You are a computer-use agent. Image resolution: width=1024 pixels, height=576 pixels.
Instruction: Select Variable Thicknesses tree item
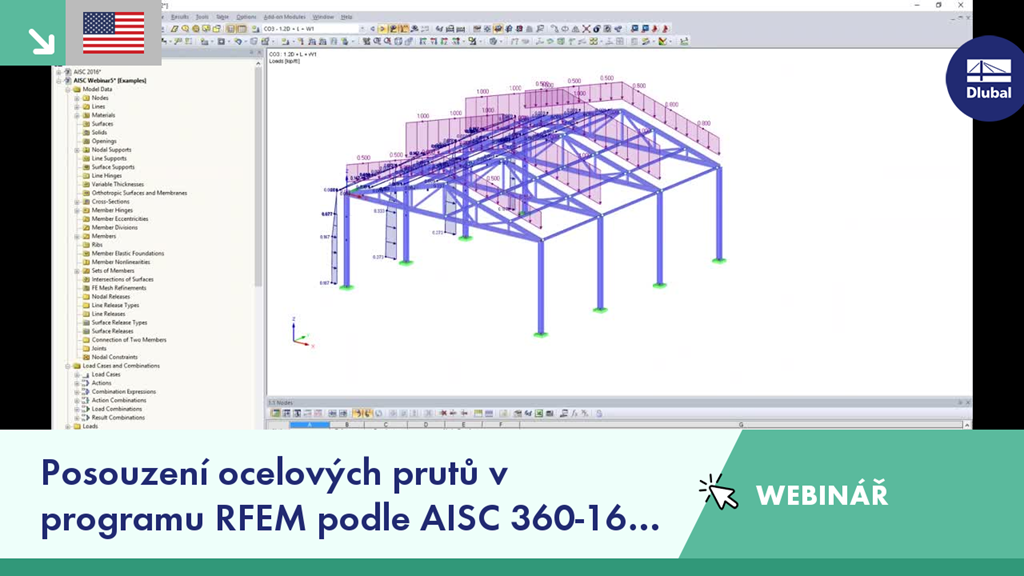pos(118,184)
